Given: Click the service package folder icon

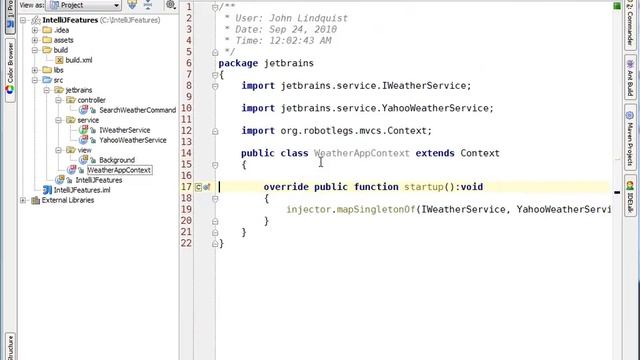Looking at the screenshot, I should [71, 120].
